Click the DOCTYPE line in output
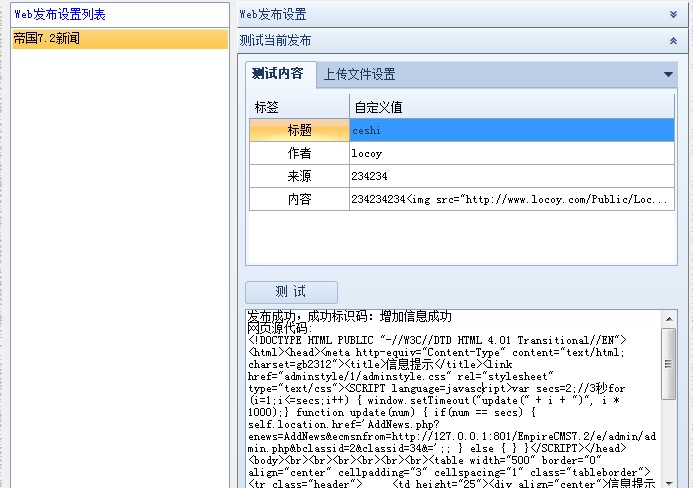This screenshot has height=488, width=693. (x=437, y=340)
